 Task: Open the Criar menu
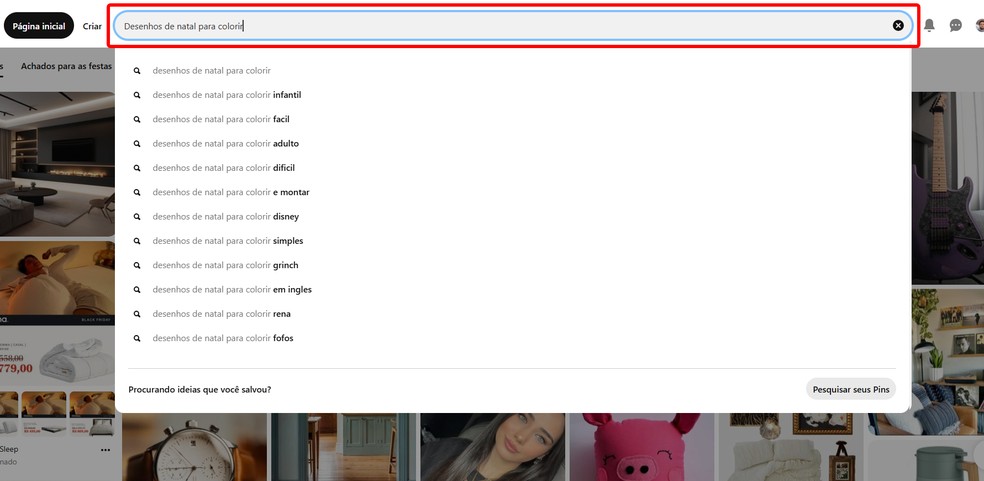point(92,26)
